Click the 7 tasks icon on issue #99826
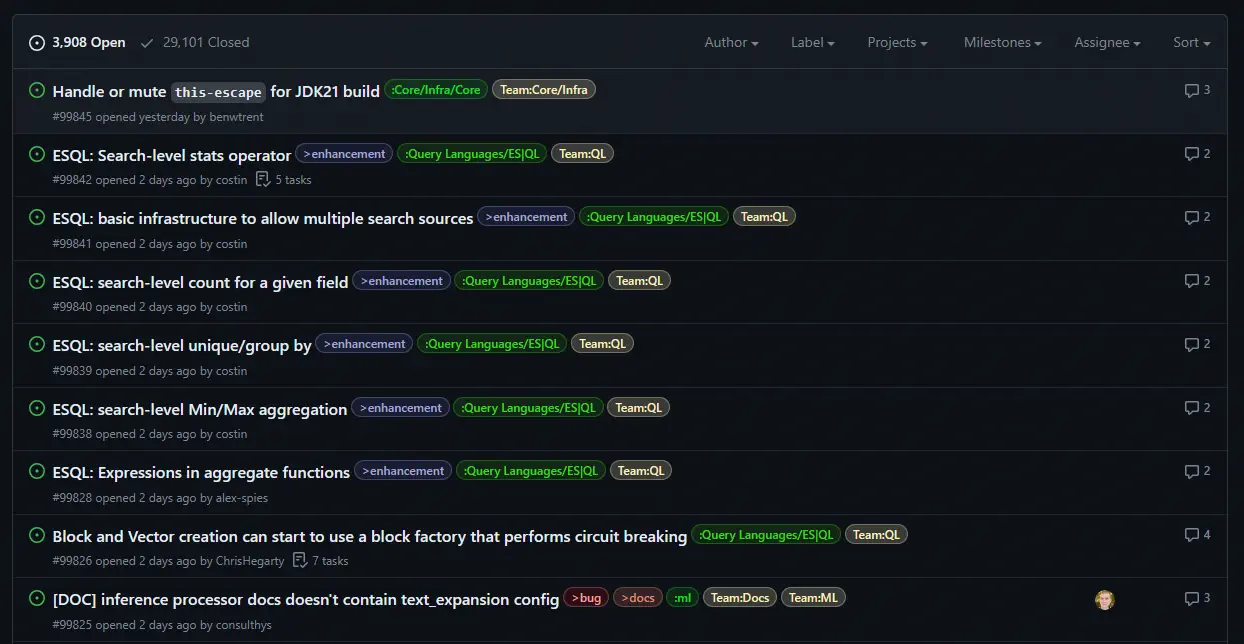 [x=300, y=561]
